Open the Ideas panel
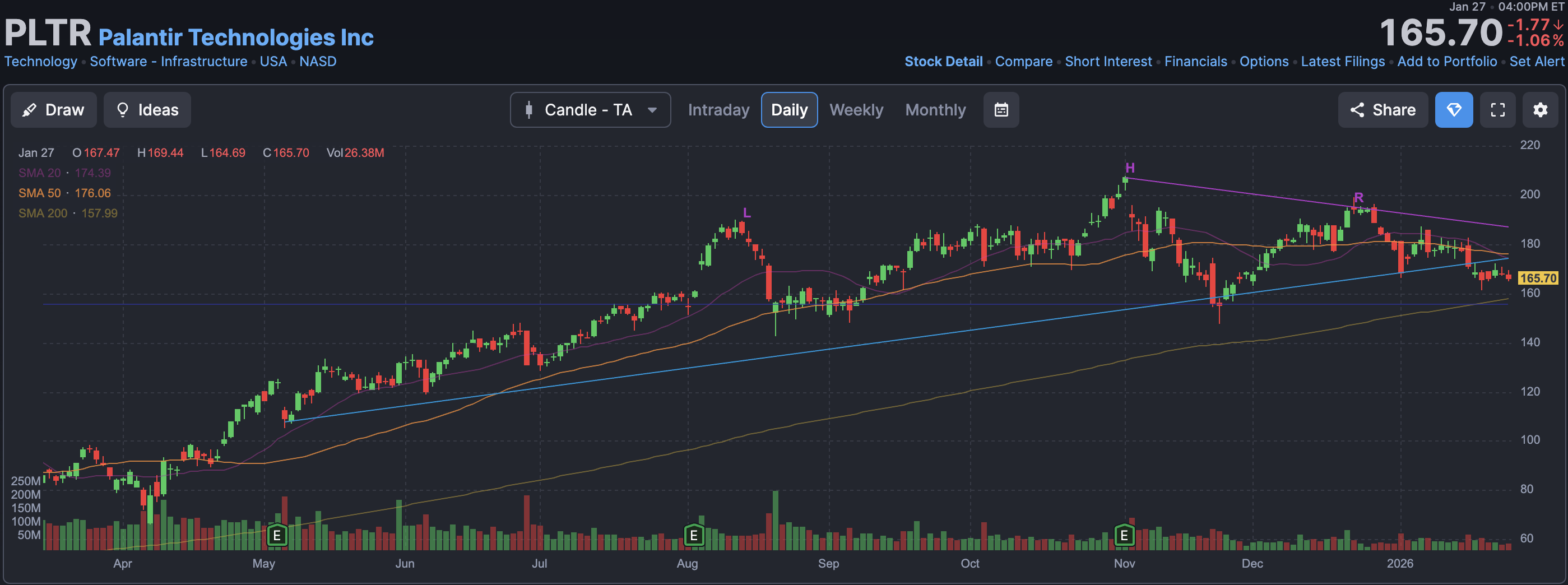The image size is (1568, 585). tap(147, 110)
